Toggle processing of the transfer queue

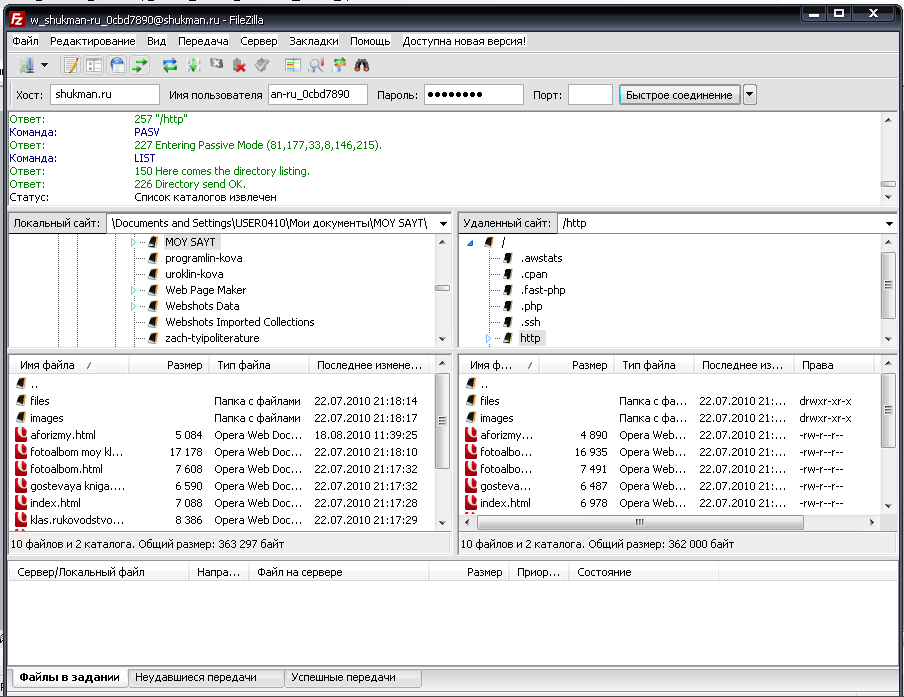pyautogui.click(x=194, y=65)
